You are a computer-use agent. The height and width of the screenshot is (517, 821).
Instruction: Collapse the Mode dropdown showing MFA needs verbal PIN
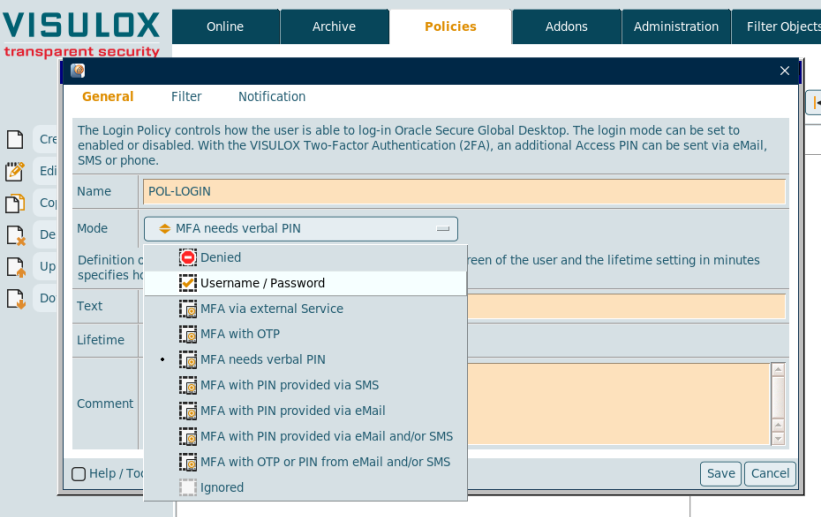pos(301,229)
